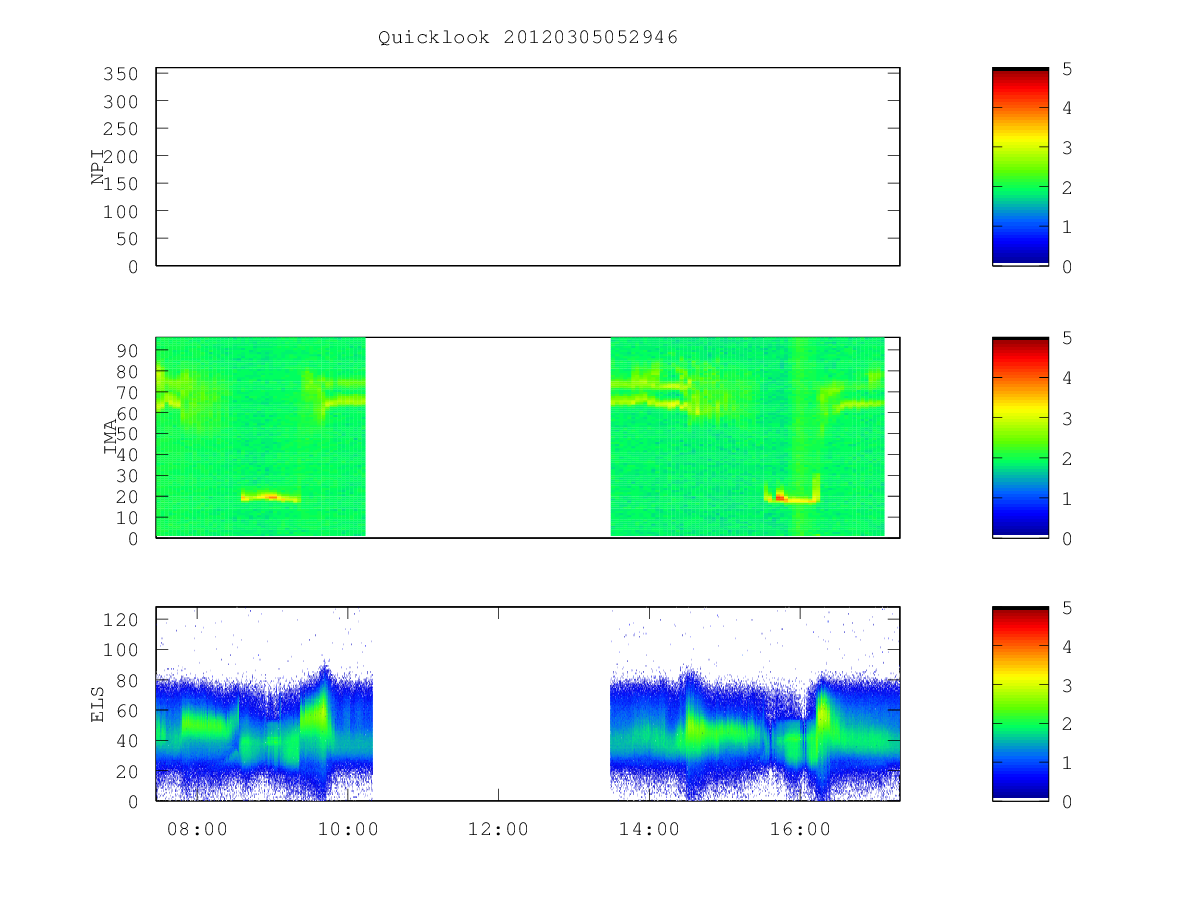Click the 250 tick on NPI axis
The width and height of the screenshot is (1200, 900).
(x=120, y=129)
